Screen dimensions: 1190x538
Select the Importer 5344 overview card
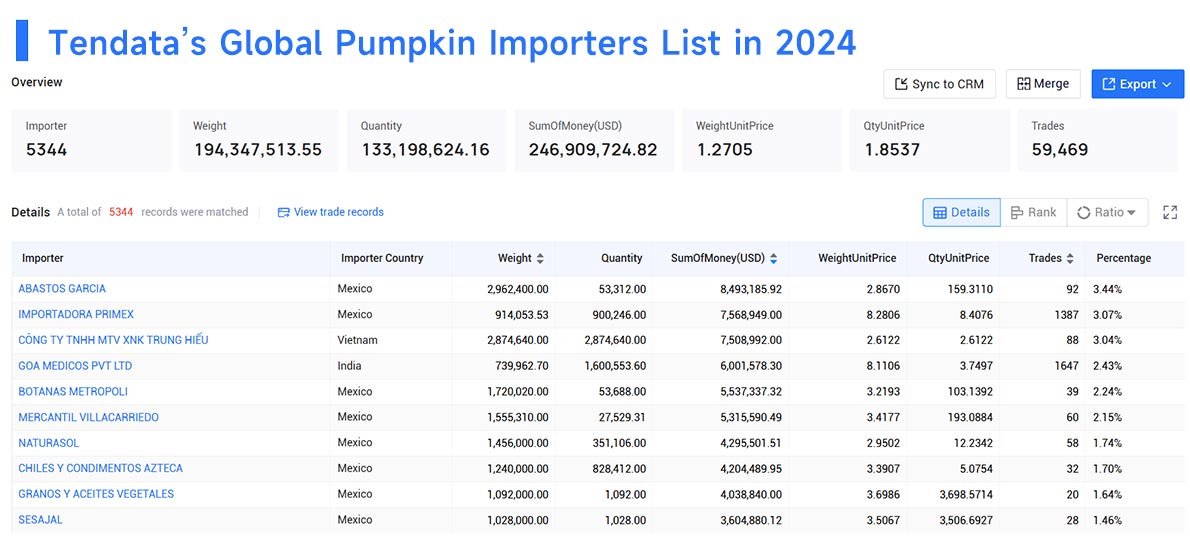point(91,140)
